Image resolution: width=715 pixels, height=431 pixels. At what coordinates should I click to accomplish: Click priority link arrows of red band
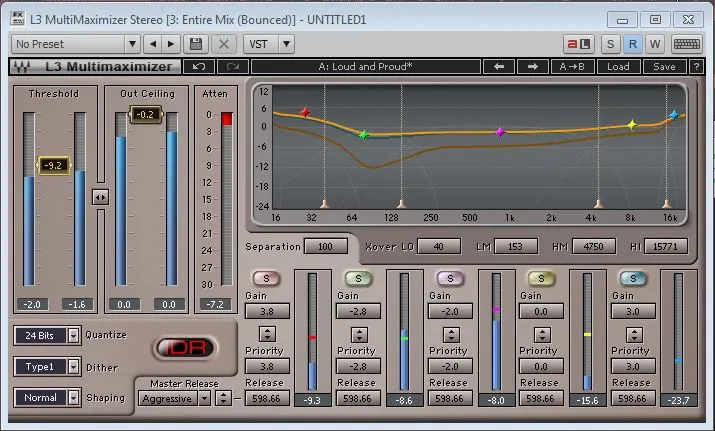267,334
